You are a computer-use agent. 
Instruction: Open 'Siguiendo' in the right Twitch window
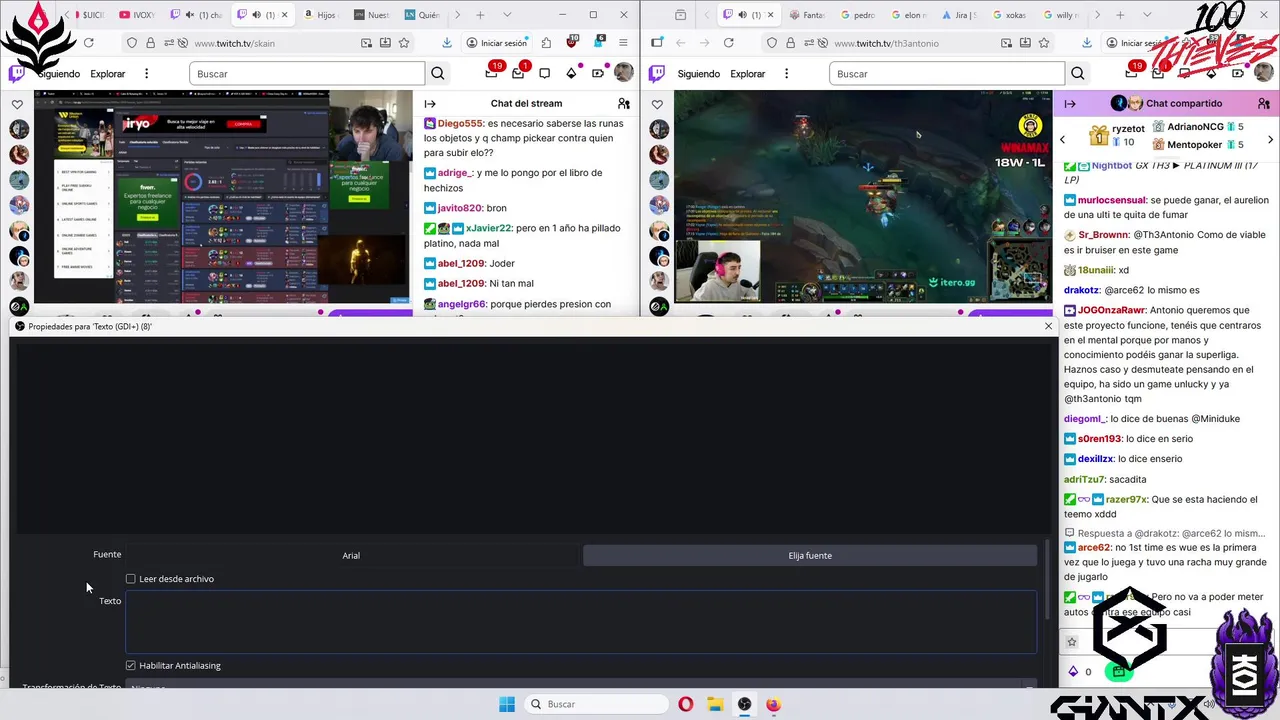[699, 74]
